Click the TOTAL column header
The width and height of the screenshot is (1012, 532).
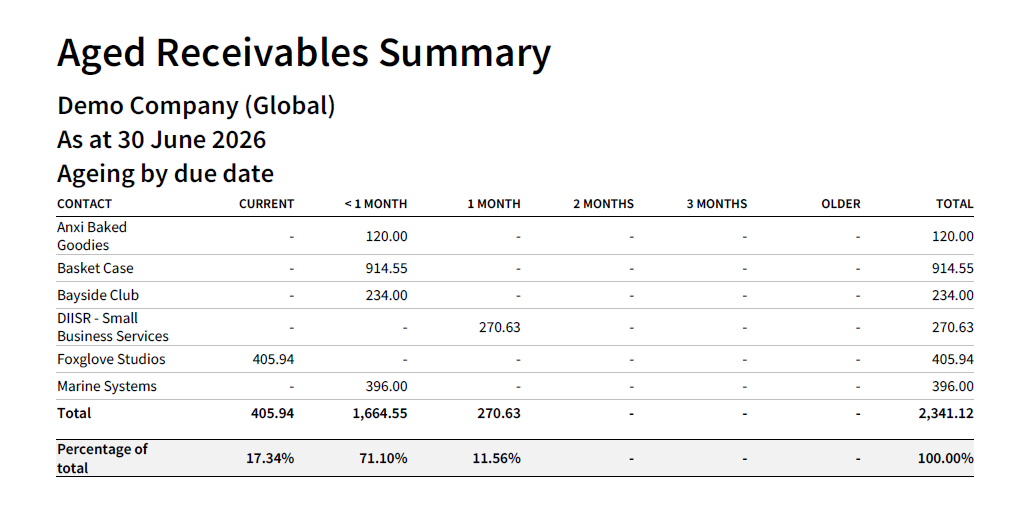pyautogui.click(x=955, y=204)
